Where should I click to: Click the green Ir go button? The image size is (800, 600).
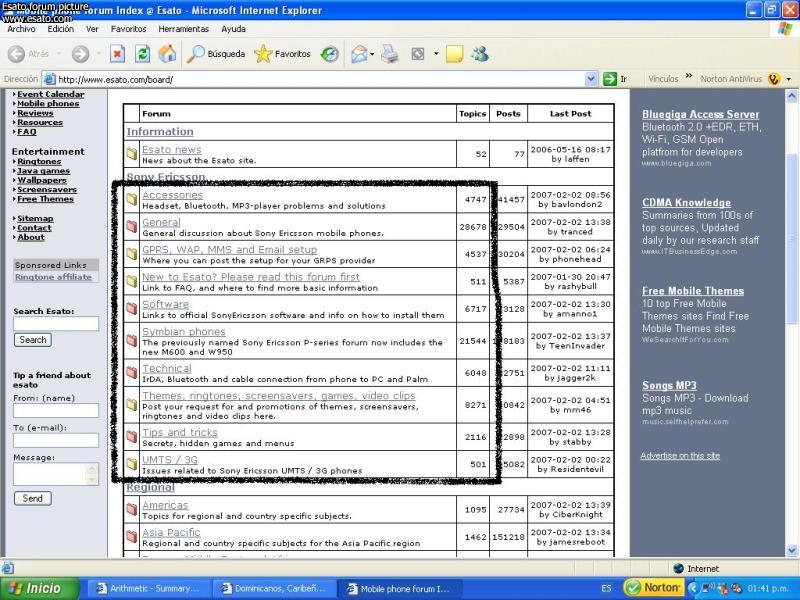pyautogui.click(x=615, y=79)
